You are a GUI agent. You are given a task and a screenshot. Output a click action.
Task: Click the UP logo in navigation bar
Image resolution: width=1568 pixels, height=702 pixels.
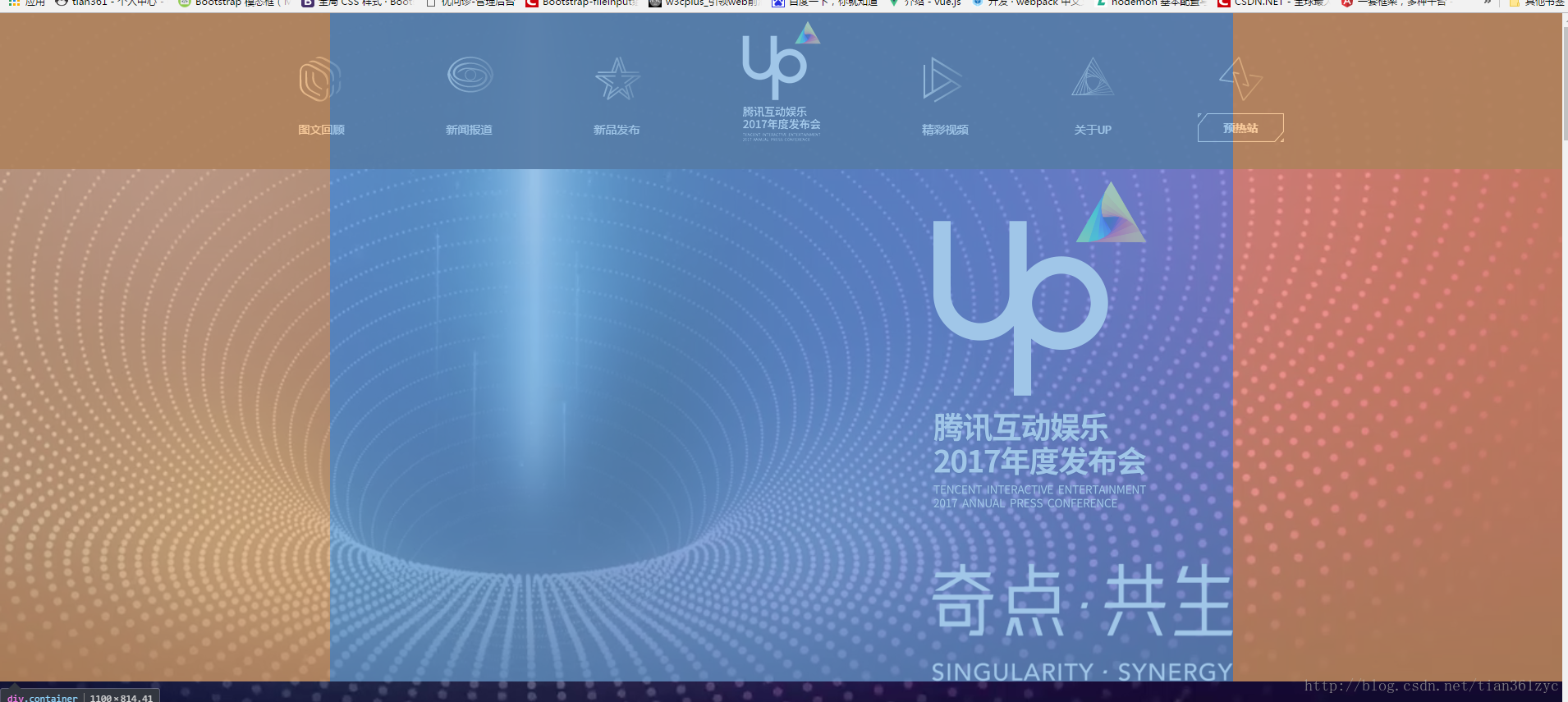coord(781,81)
